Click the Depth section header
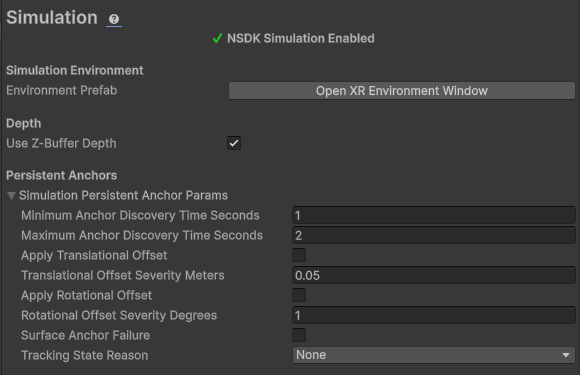The image size is (580, 375). click(24, 124)
